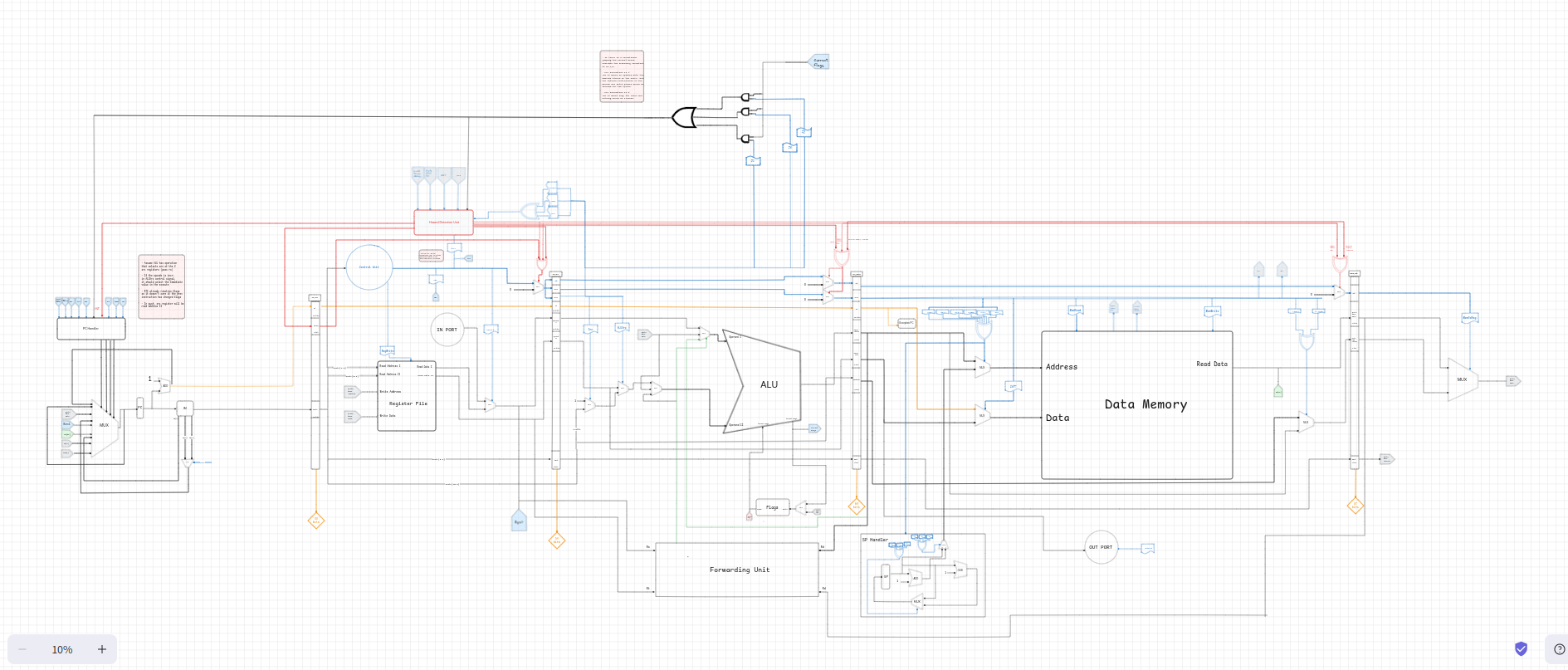The width and height of the screenshot is (1568, 670).
Task: Open the help question-mark button
Action: click(x=1559, y=649)
